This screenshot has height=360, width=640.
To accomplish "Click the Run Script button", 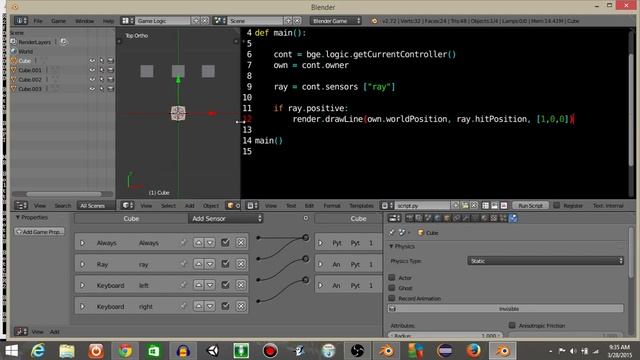I will (x=530, y=205).
